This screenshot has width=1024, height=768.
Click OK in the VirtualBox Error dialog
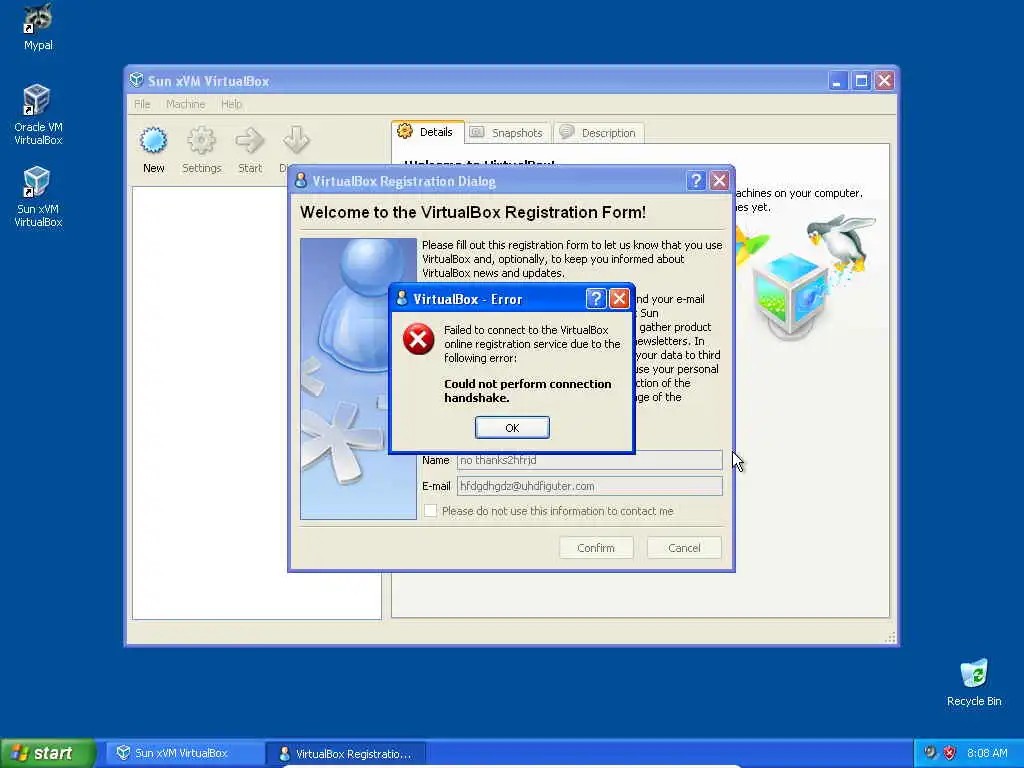point(512,428)
